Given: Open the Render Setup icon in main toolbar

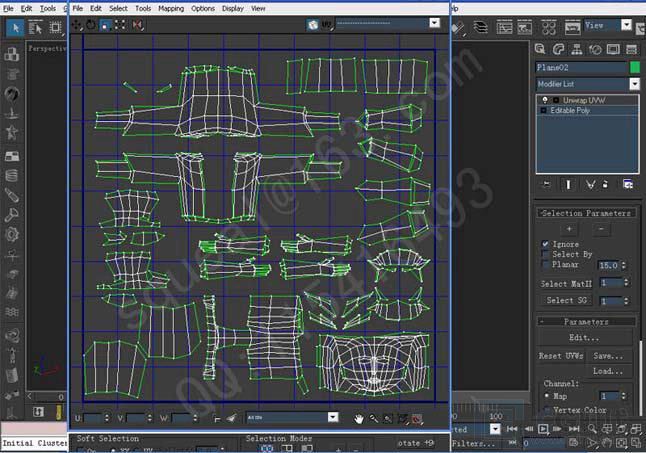Looking at the screenshot, I should point(572,28).
